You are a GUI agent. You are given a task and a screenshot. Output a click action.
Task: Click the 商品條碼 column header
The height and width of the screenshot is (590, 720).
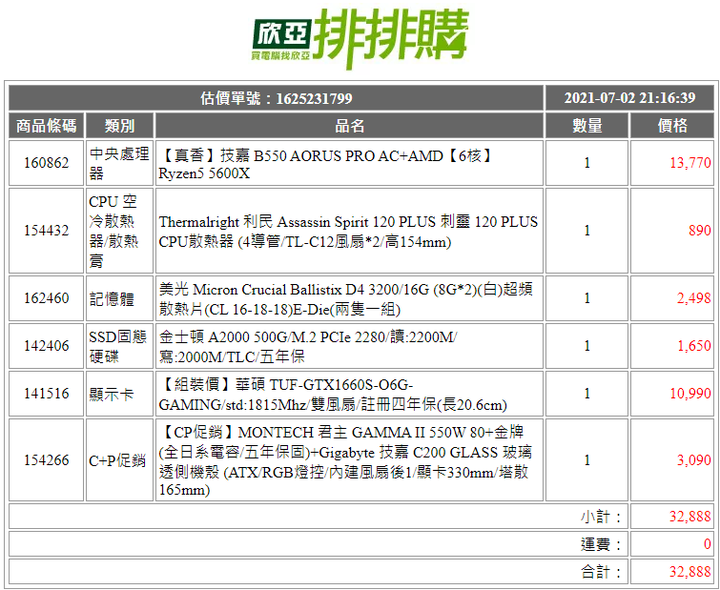[46, 125]
